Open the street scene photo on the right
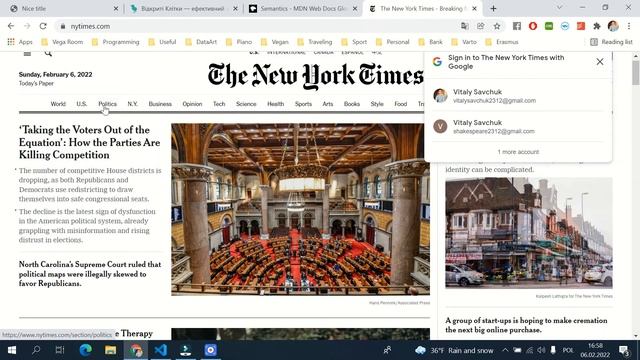Screen dimensions: 640x360 tap(529, 233)
